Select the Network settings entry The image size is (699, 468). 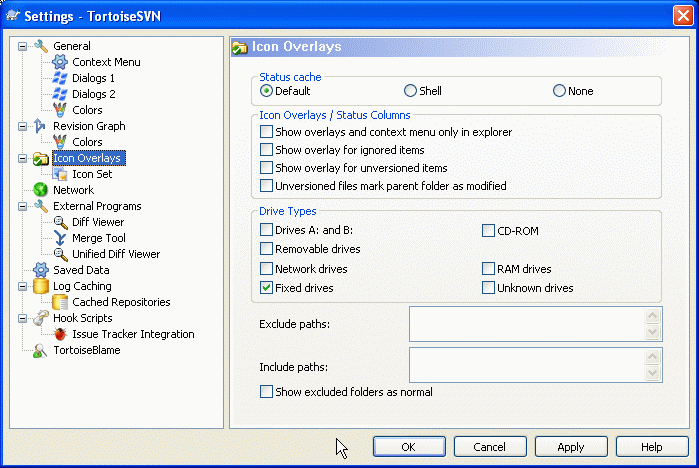[74, 190]
